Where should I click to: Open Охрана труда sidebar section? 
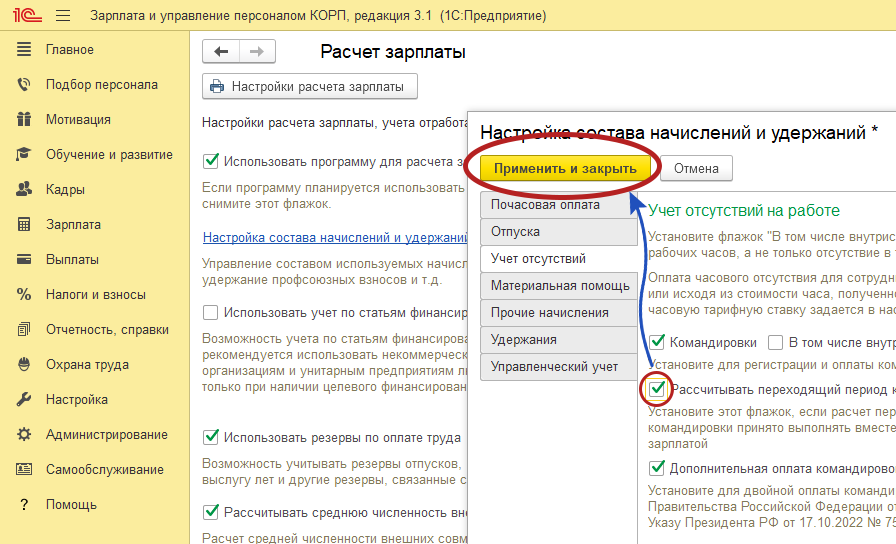point(87,365)
